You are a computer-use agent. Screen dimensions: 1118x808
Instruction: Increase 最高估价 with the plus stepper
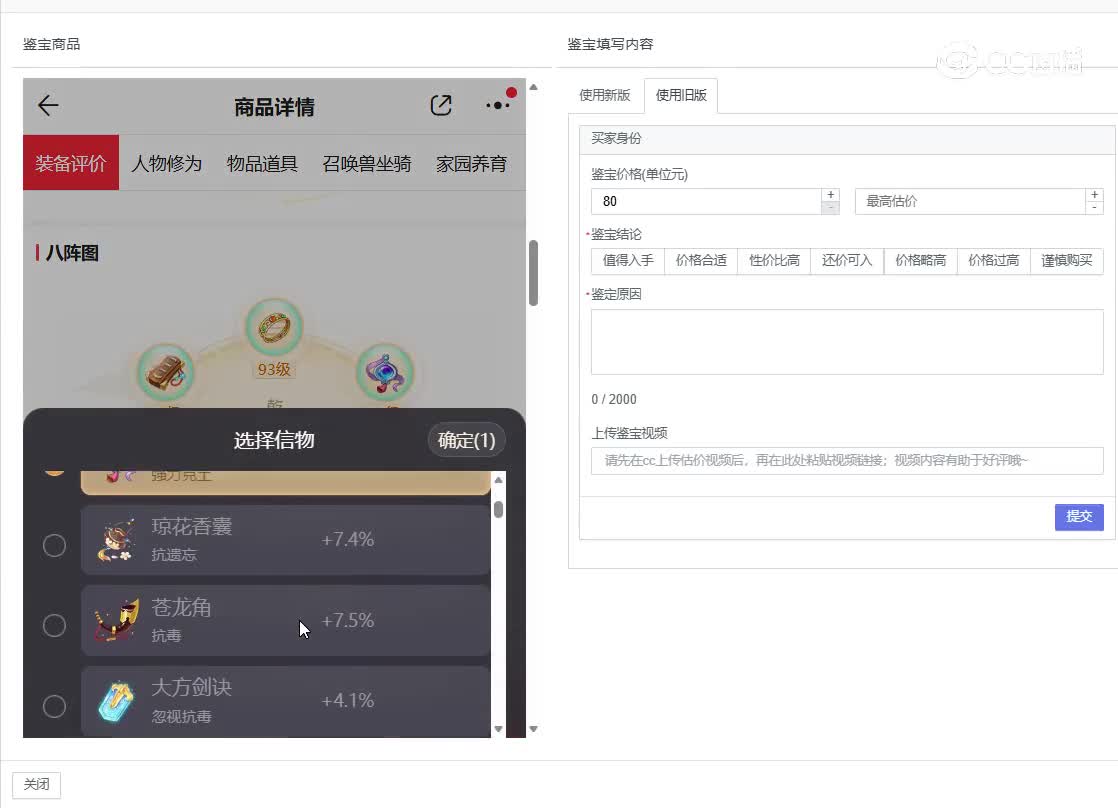[1094, 195]
